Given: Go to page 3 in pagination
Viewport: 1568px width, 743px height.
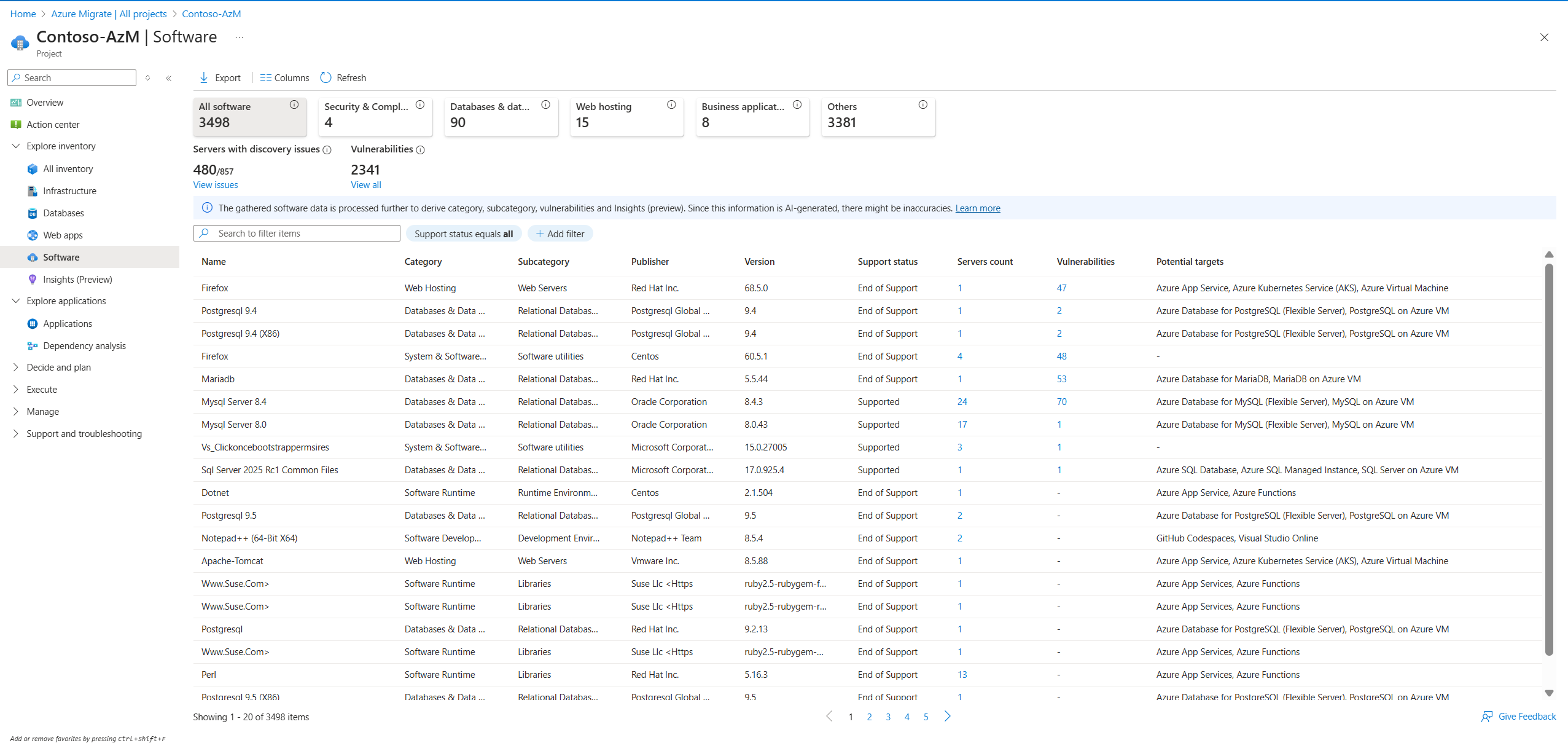Looking at the screenshot, I should 888,717.
